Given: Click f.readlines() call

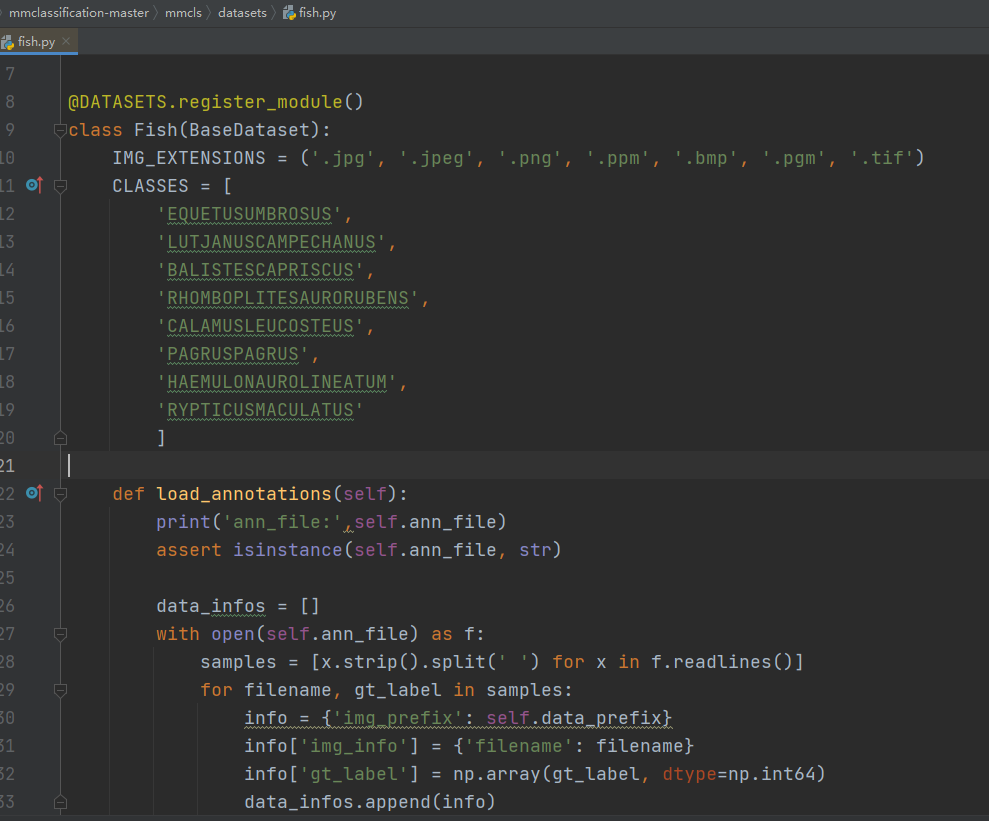Looking at the screenshot, I should pyautogui.click(x=723, y=662).
